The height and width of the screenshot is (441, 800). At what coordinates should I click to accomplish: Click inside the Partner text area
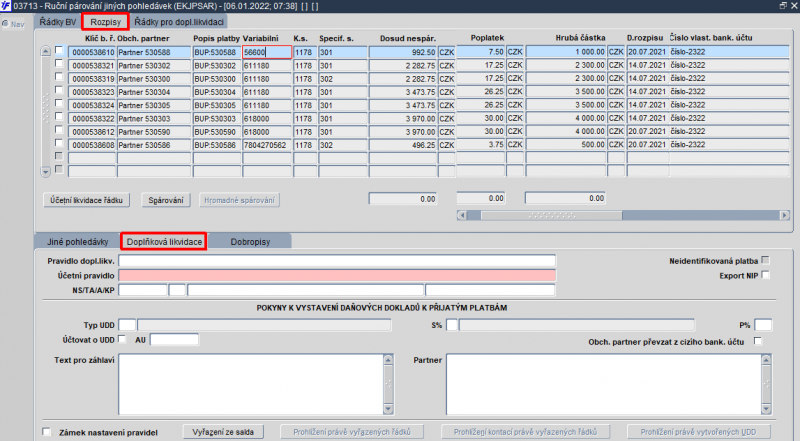click(x=604, y=384)
